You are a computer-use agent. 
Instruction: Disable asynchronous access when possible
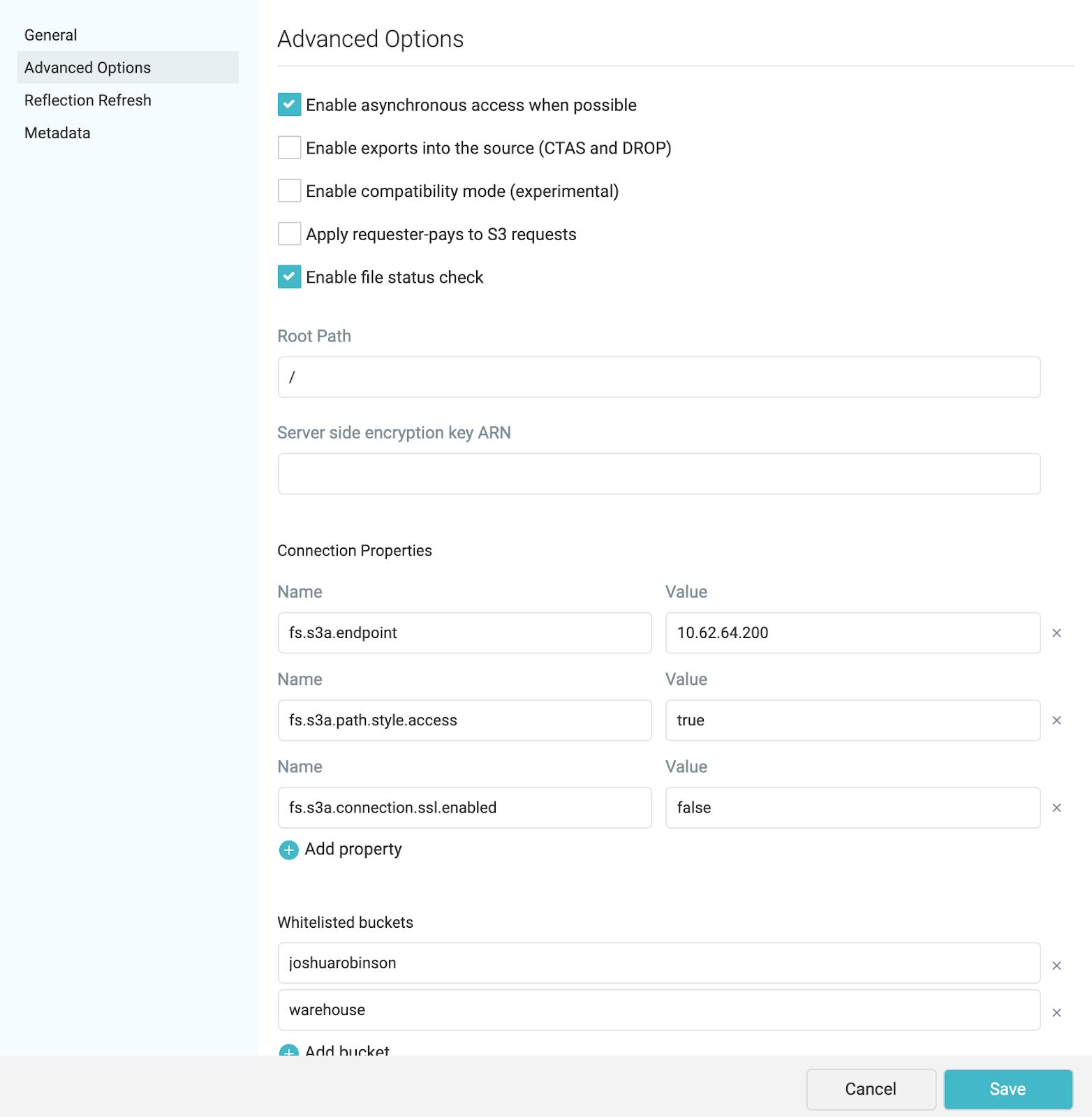(289, 105)
